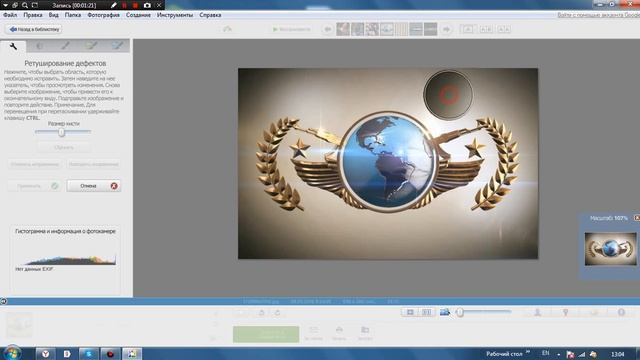640x360 pixels.
Task: Select fourth filmstrip thumbnail
Action: click(387, 29)
